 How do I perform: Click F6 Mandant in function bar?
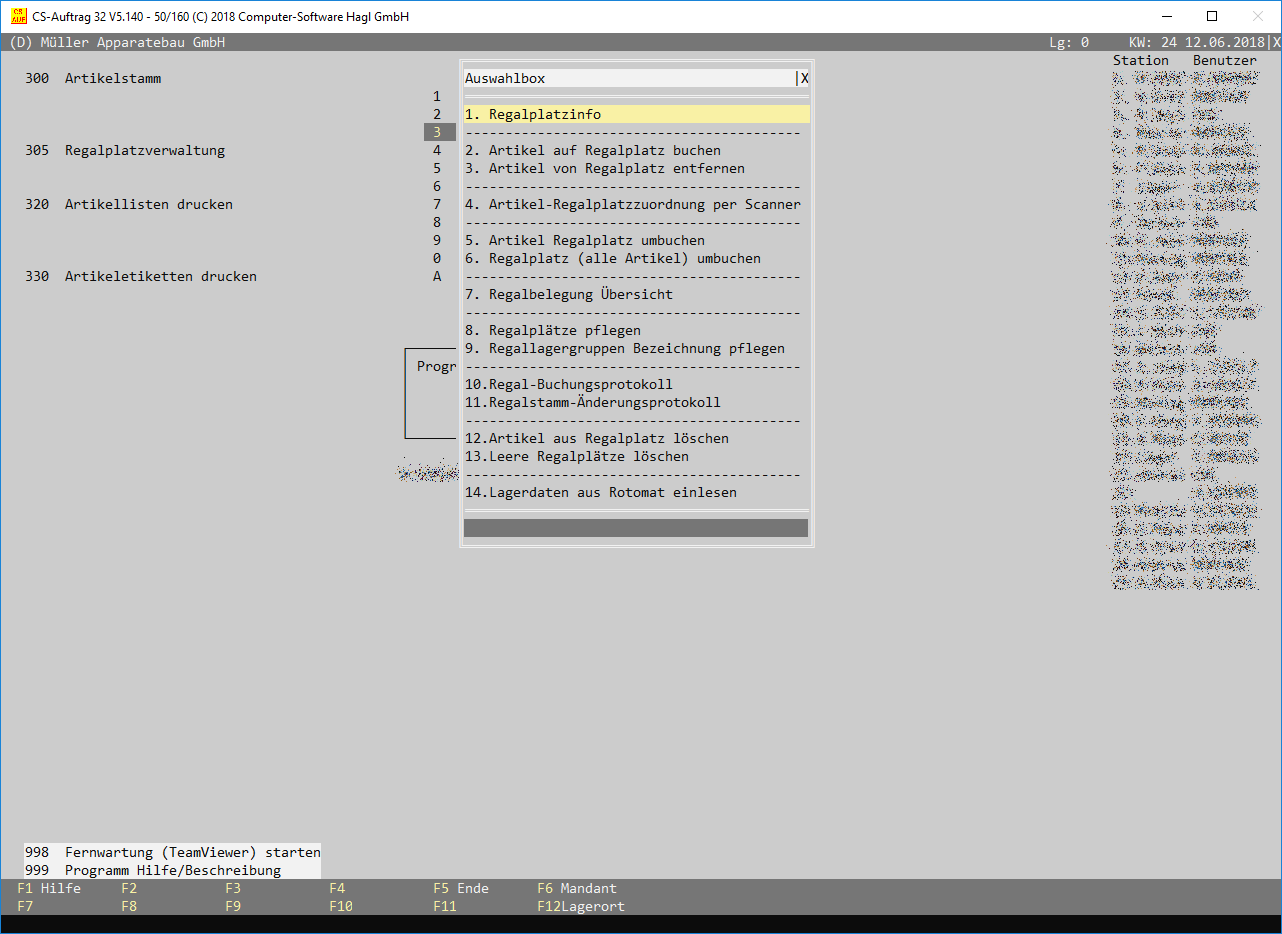(x=577, y=888)
